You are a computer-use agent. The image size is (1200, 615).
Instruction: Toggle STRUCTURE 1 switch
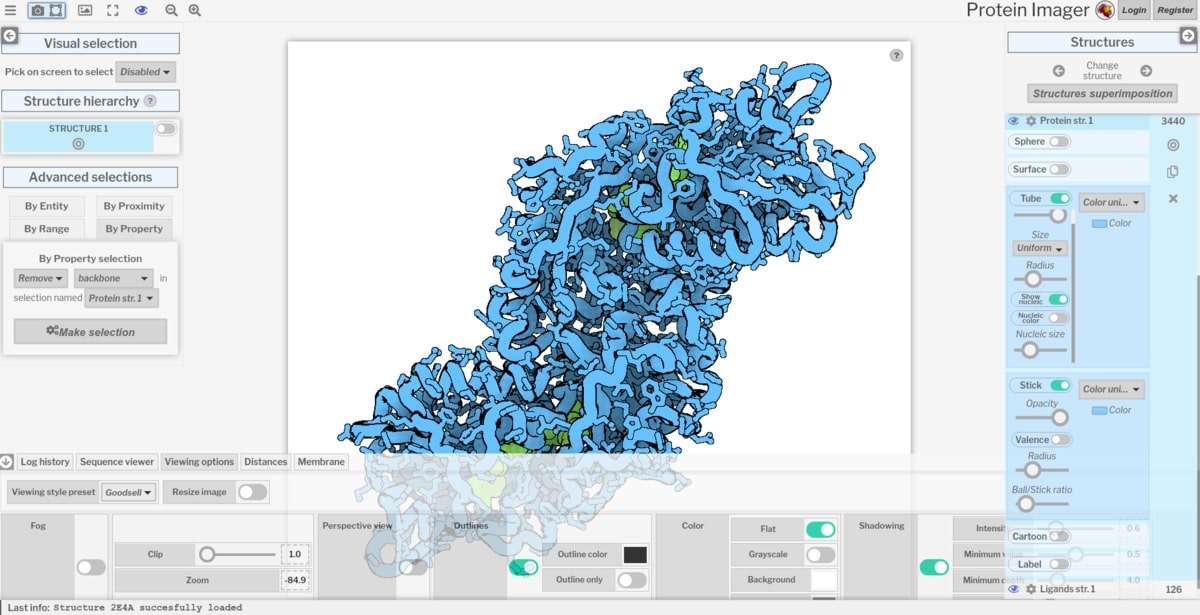[165, 129]
